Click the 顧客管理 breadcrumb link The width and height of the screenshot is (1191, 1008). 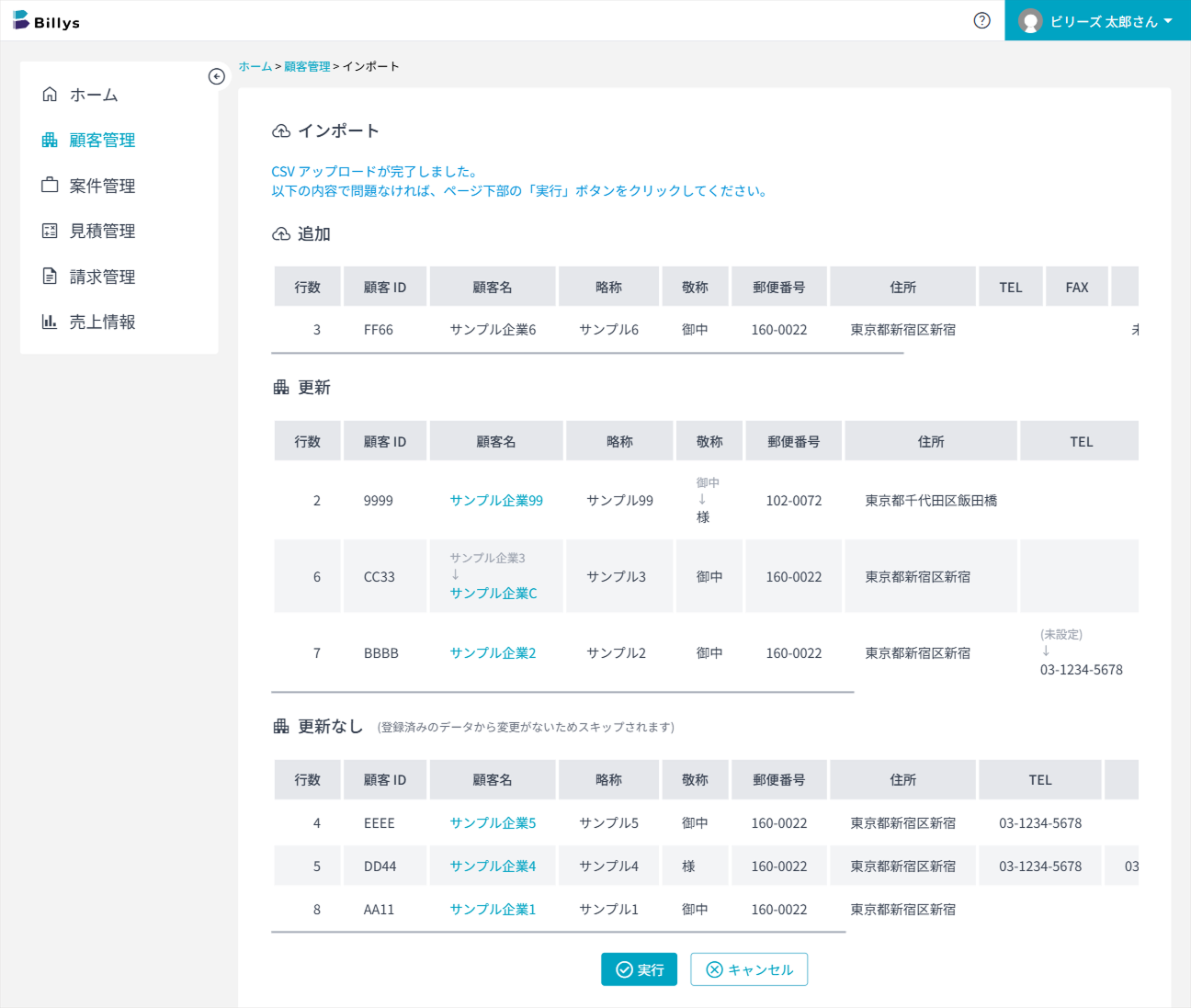(307, 66)
